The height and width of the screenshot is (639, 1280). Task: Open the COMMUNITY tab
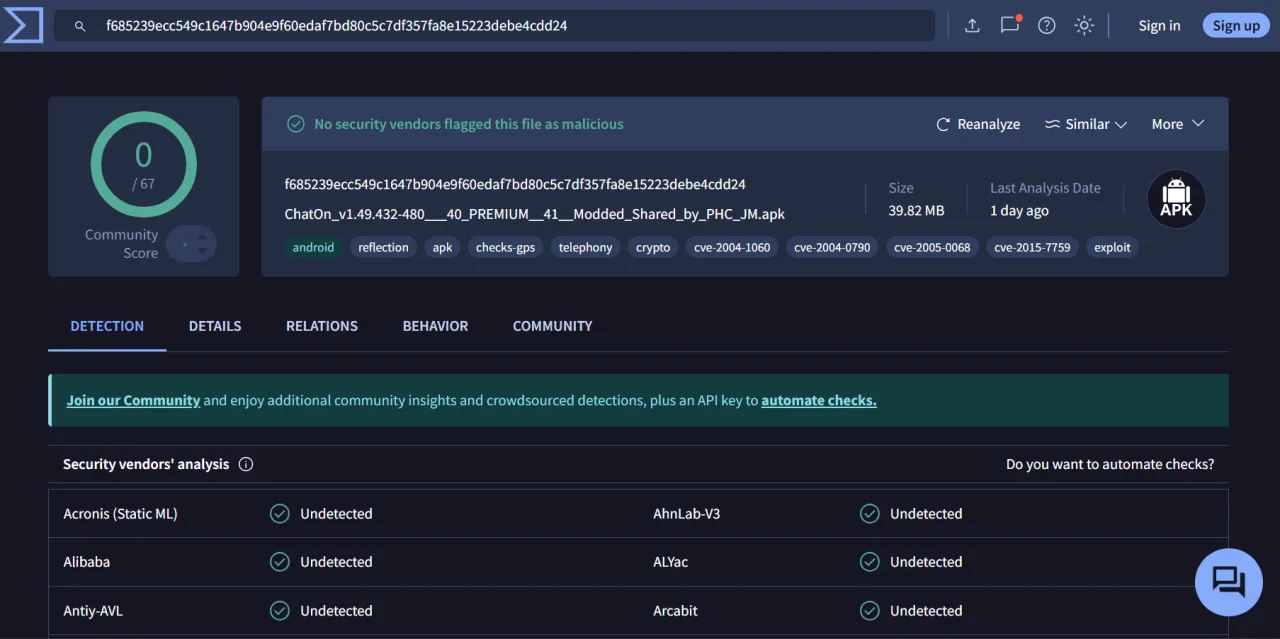point(552,326)
